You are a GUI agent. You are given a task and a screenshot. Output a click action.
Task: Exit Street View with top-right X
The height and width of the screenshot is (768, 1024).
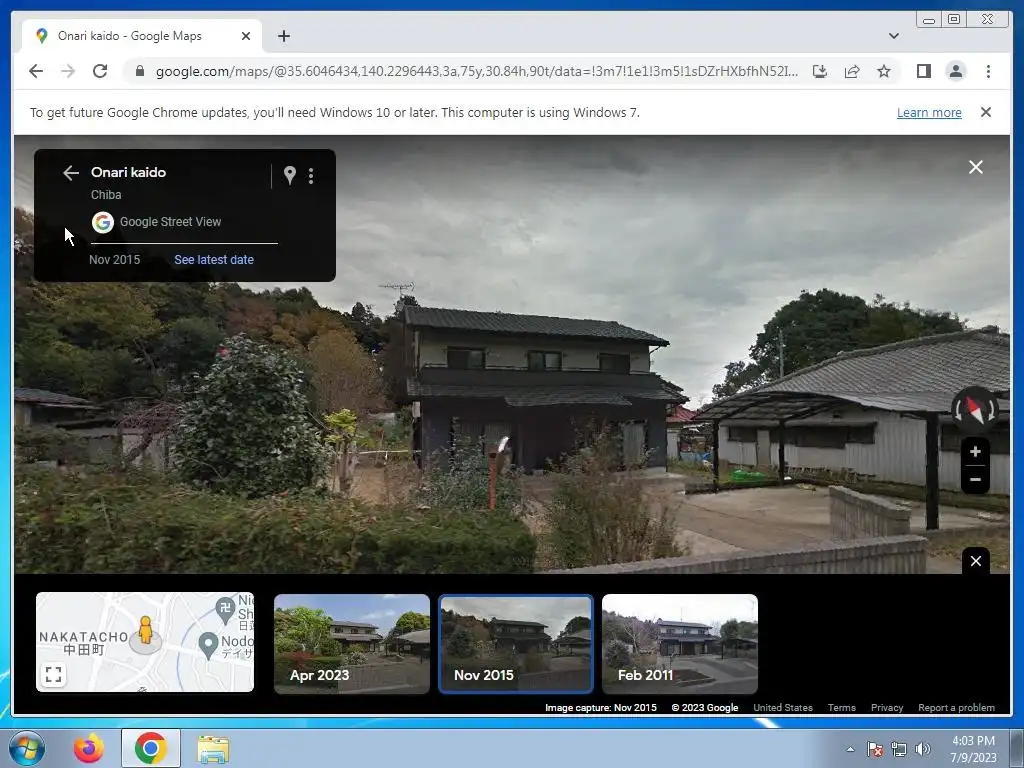975,167
